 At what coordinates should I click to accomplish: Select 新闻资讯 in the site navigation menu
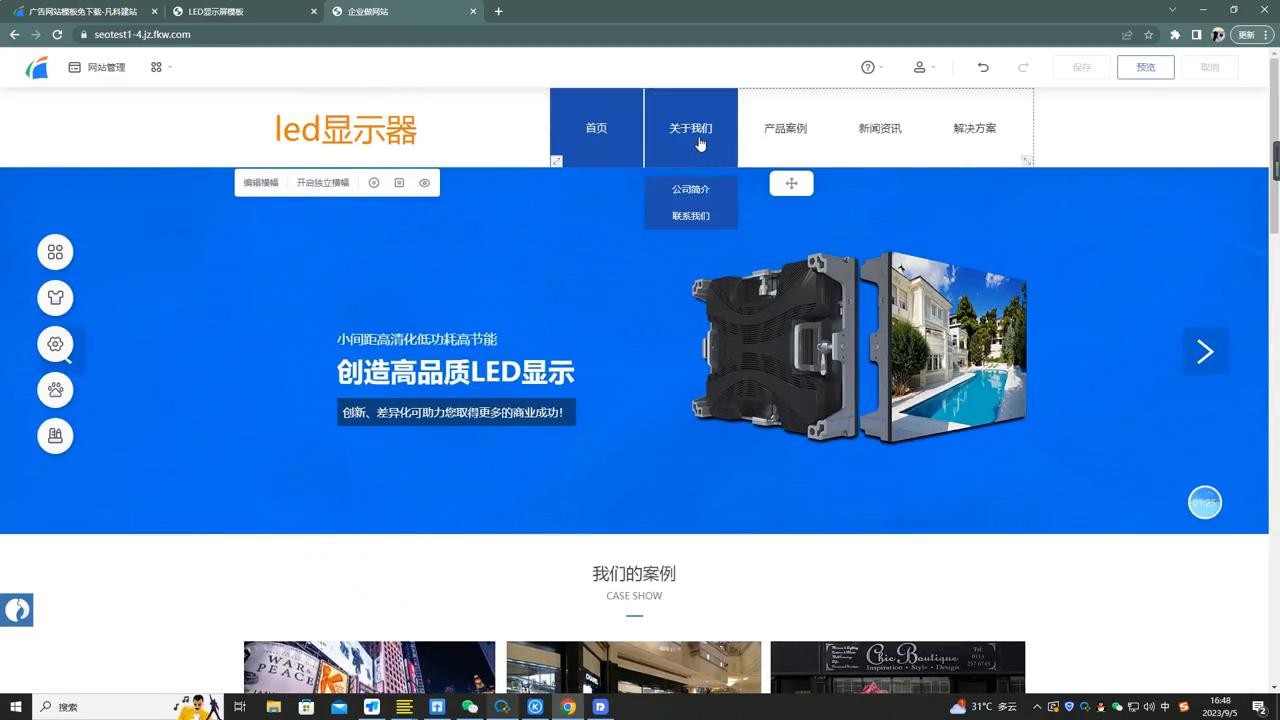point(879,128)
